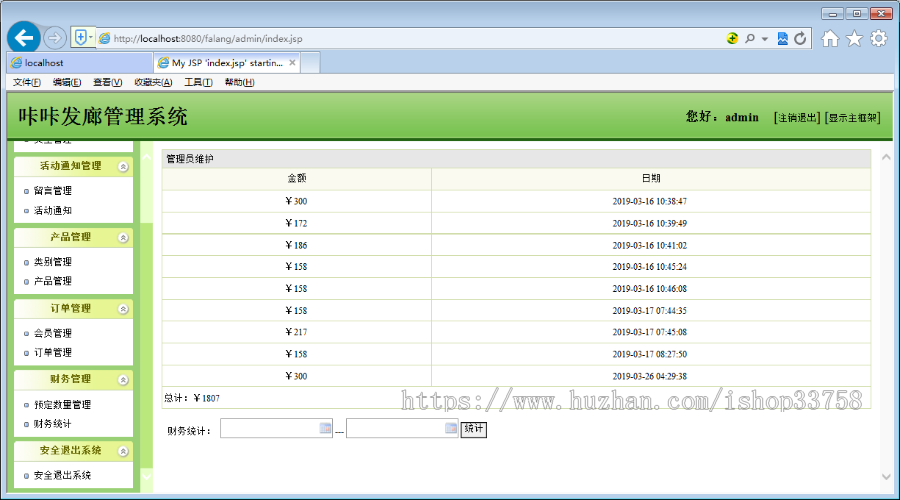Click the URL address bar text

tap(208, 38)
